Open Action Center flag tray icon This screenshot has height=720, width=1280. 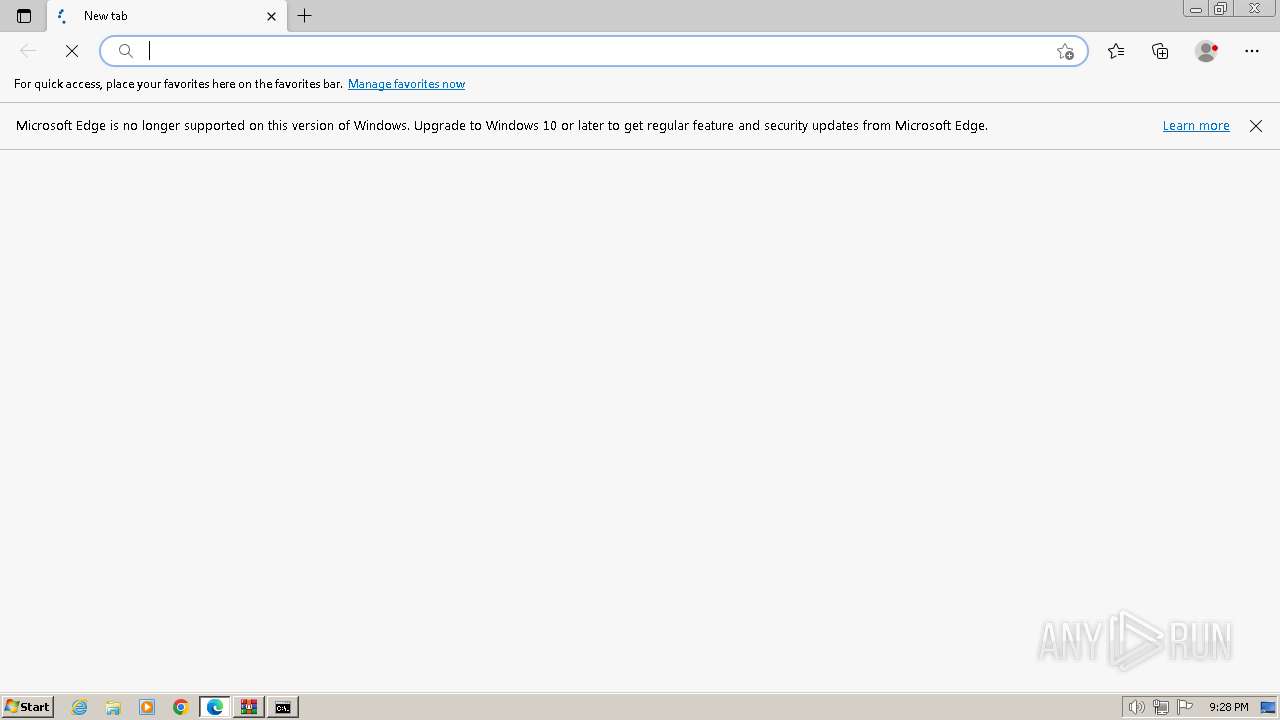coord(1185,707)
